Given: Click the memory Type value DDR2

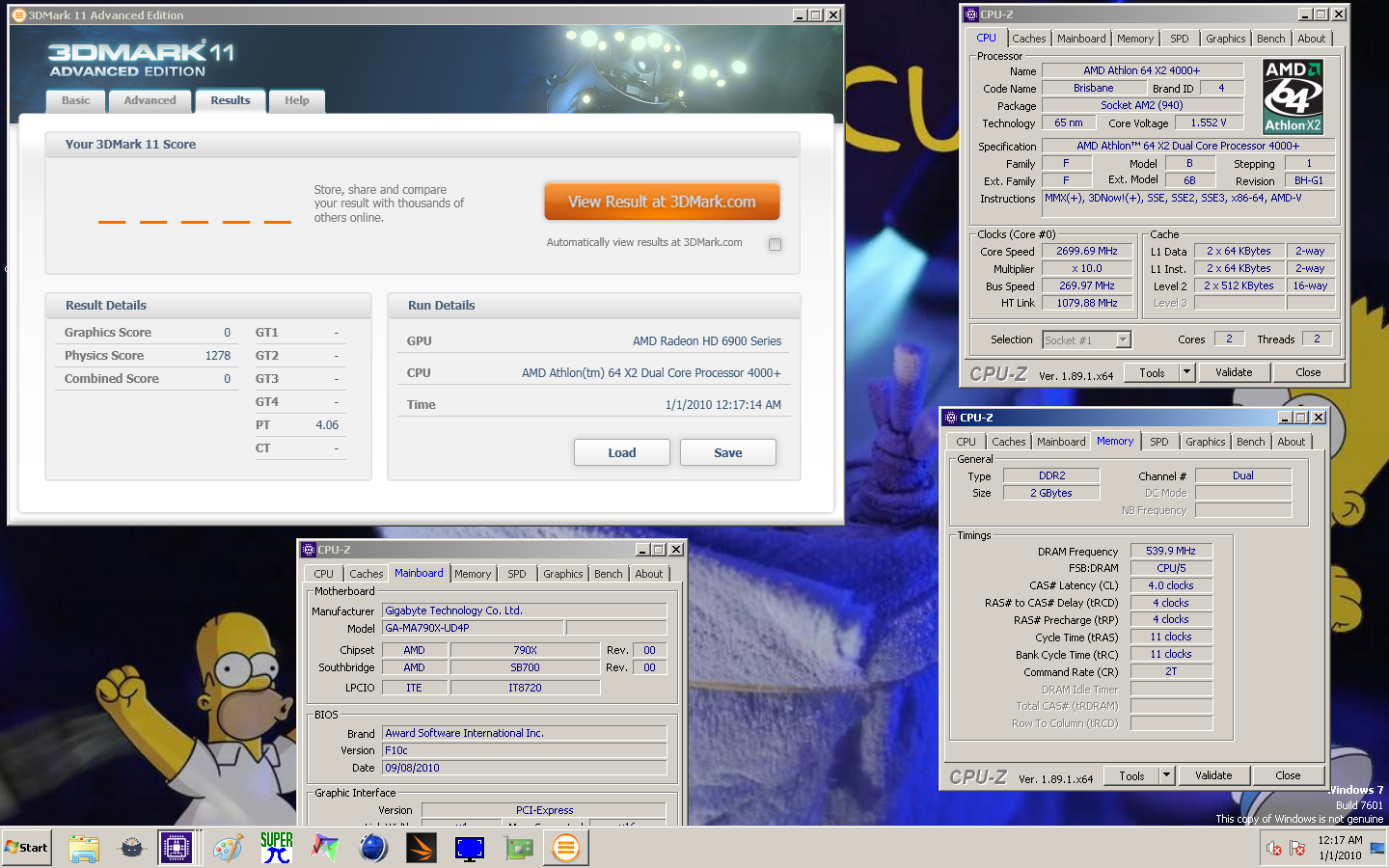Looking at the screenshot, I should (1051, 475).
